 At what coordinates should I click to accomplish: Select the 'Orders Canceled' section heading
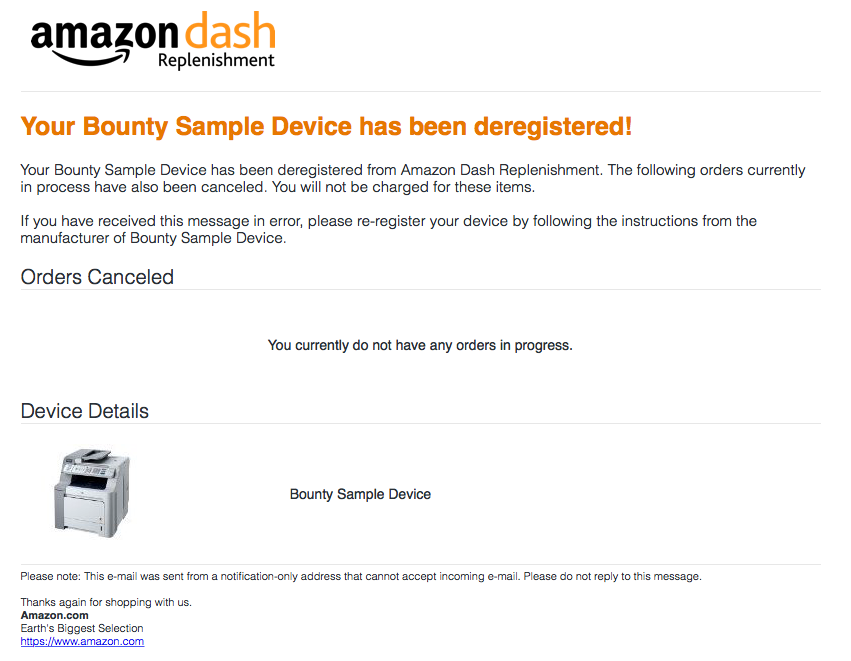pos(97,277)
